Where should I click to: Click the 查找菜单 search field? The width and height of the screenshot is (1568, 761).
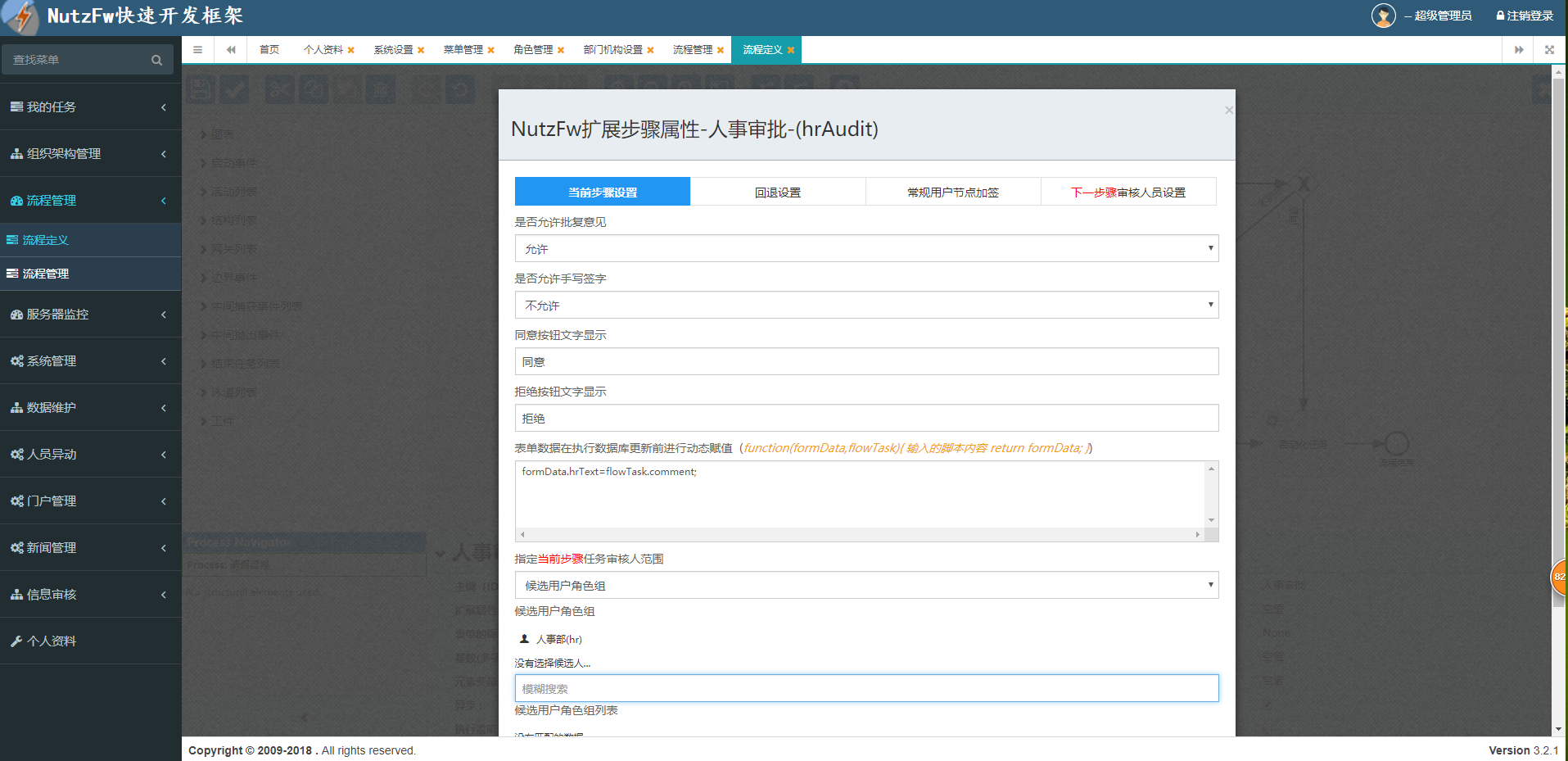[87, 60]
